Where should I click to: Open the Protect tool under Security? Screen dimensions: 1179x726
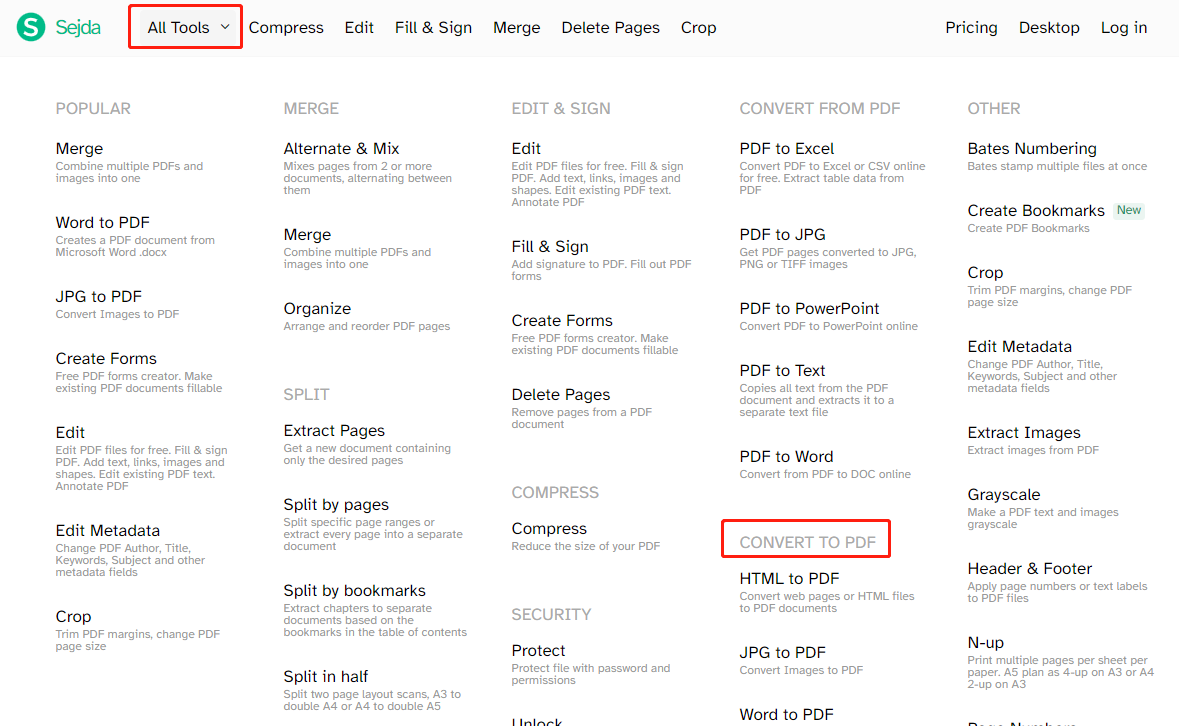538,651
